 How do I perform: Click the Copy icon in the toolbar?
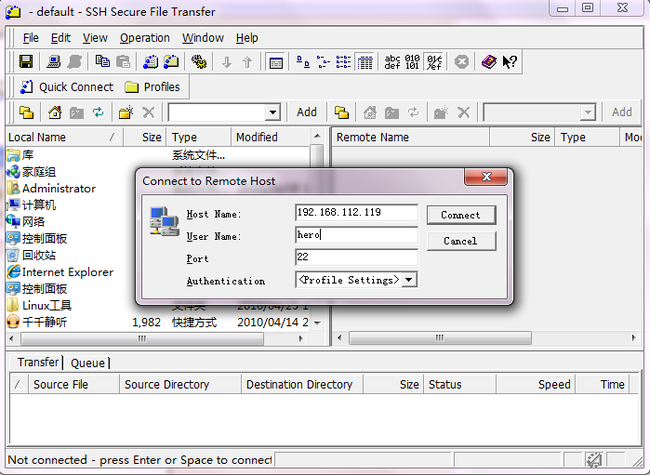(102, 62)
